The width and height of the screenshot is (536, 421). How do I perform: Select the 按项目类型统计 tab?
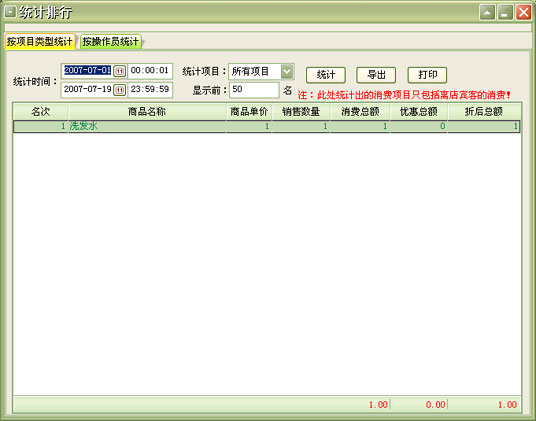40,42
